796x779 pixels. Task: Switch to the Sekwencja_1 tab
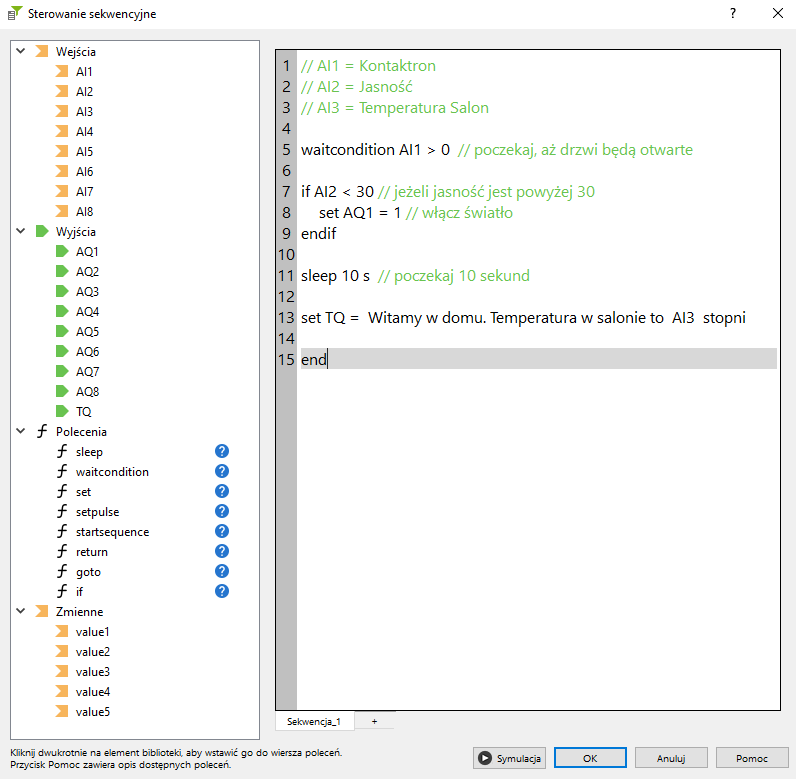pyautogui.click(x=314, y=720)
